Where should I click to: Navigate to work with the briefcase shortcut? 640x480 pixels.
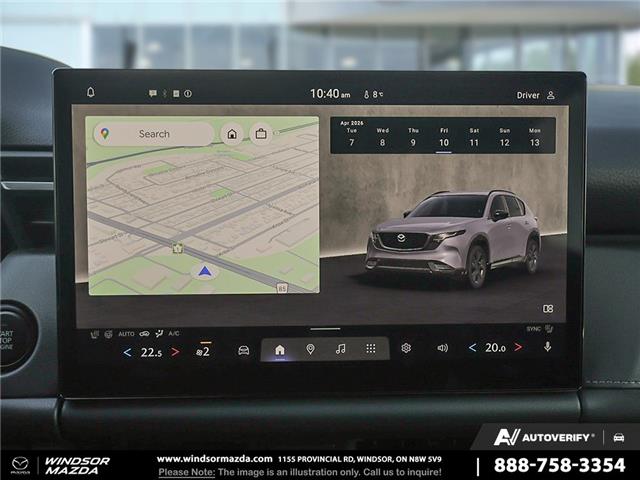point(261,134)
